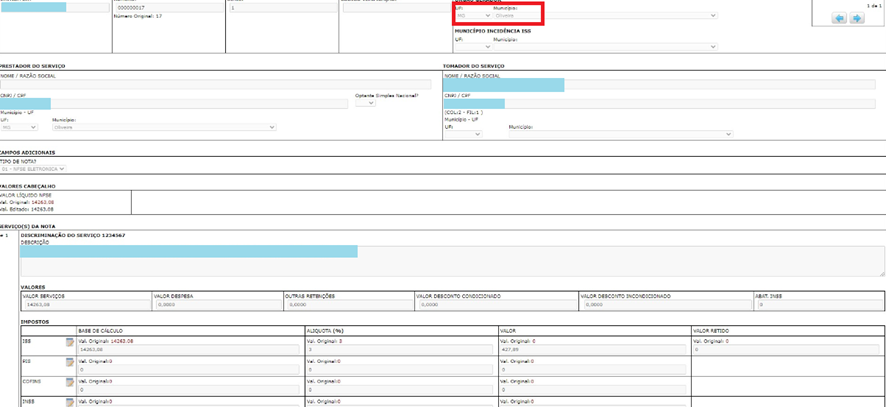Open Optante Simples Nacional dropdown

tap(365, 102)
